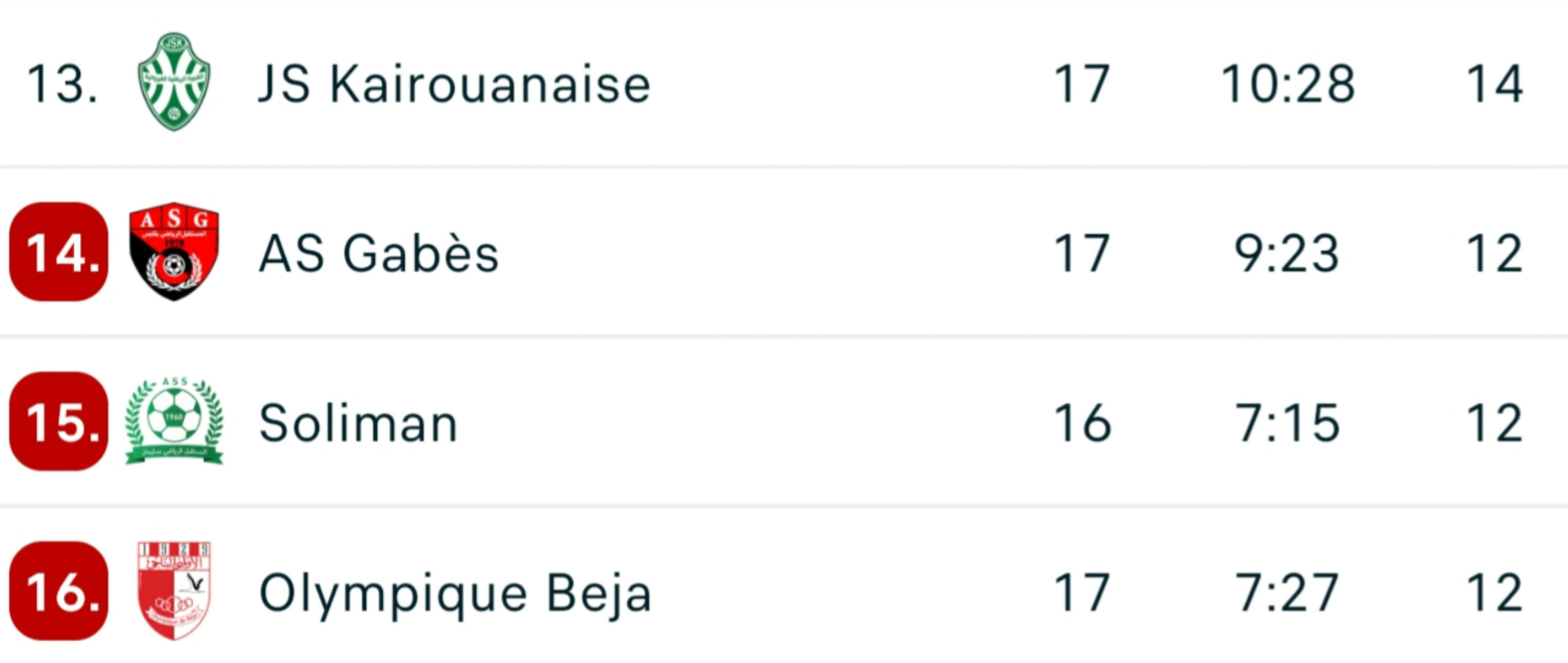Click AS Gabès's 17 matches played value
1568x663 pixels.
(1081, 253)
